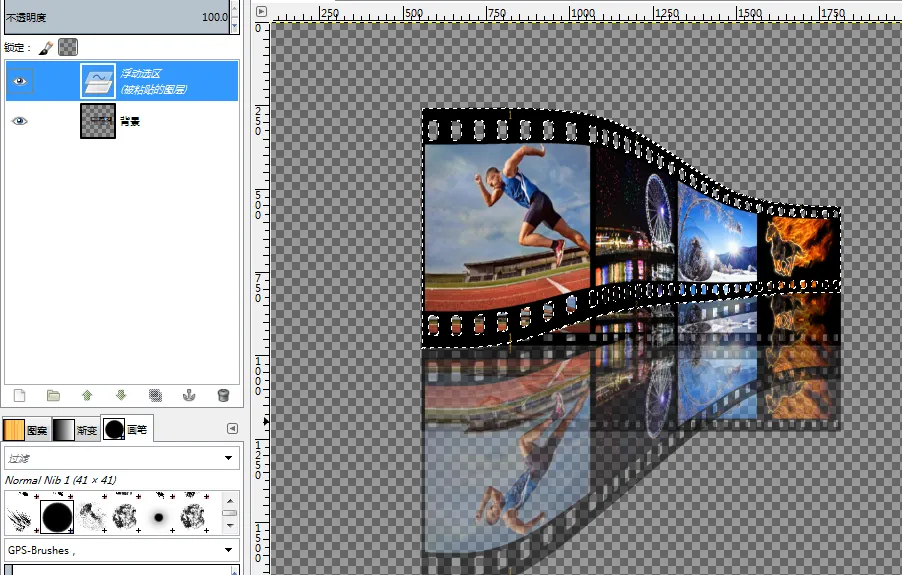Select the floating selection layer thumbnail
This screenshot has height=575, width=902.
coord(98,81)
